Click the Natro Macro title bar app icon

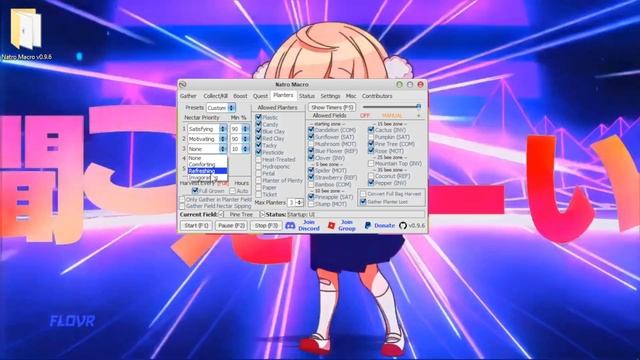183,84
